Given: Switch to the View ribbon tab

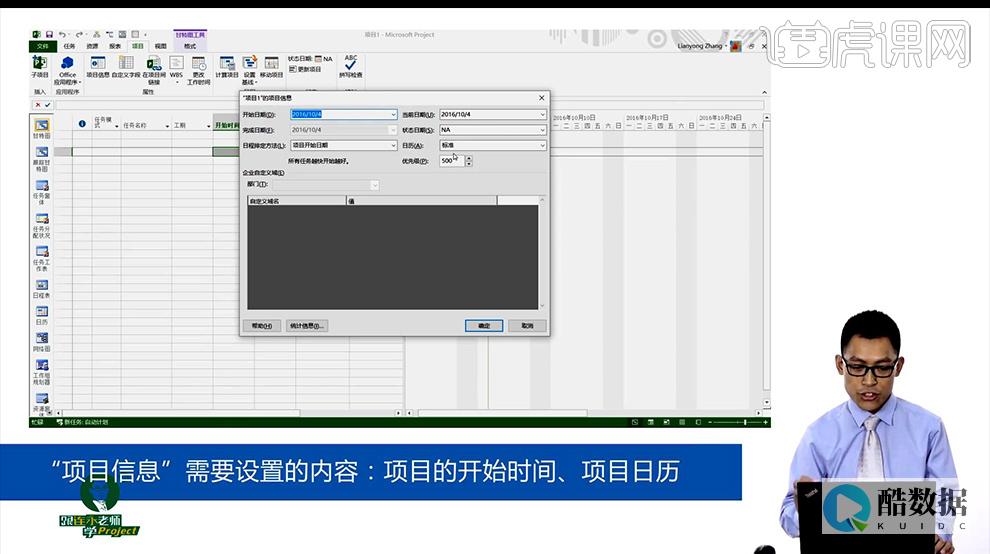Looking at the screenshot, I should (x=160, y=46).
